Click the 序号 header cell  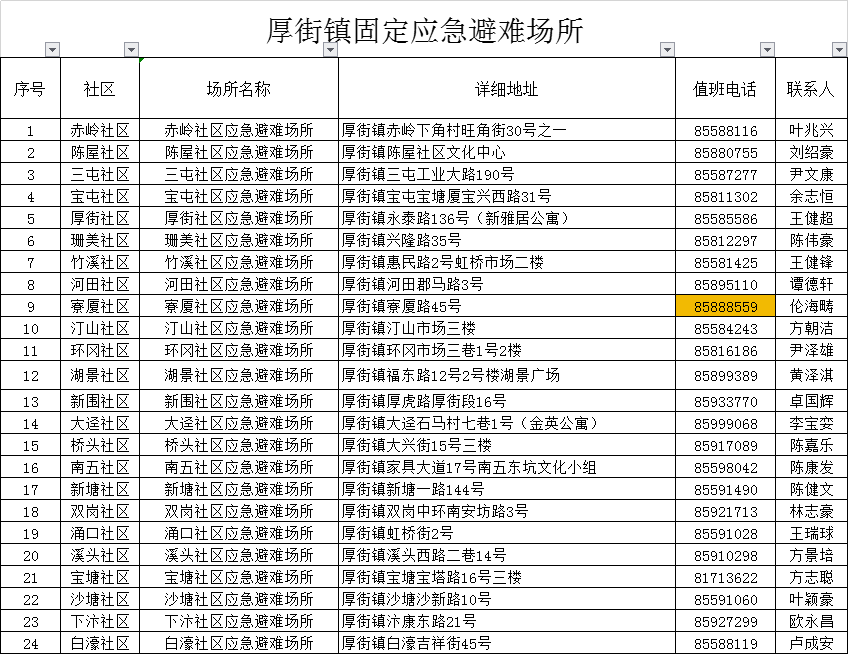(30, 89)
